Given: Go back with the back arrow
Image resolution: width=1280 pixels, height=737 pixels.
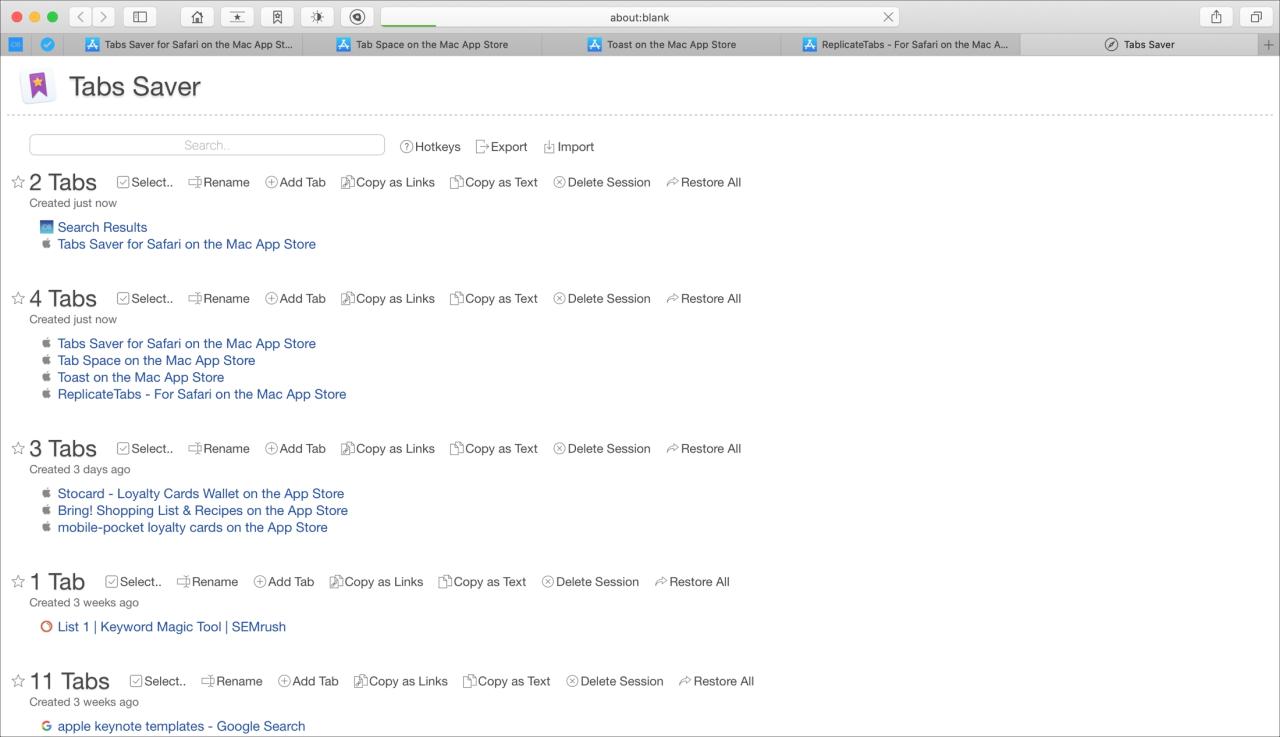Looking at the screenshot, I should point(81,17).
